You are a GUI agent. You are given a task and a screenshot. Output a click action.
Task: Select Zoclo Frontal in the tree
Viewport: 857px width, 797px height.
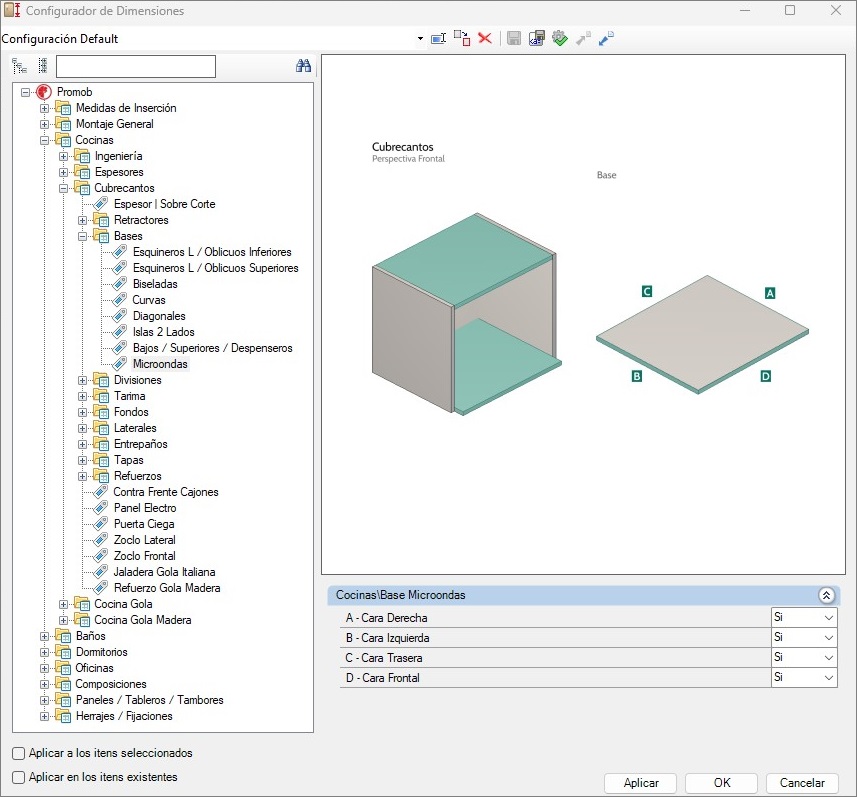(144, 556)
